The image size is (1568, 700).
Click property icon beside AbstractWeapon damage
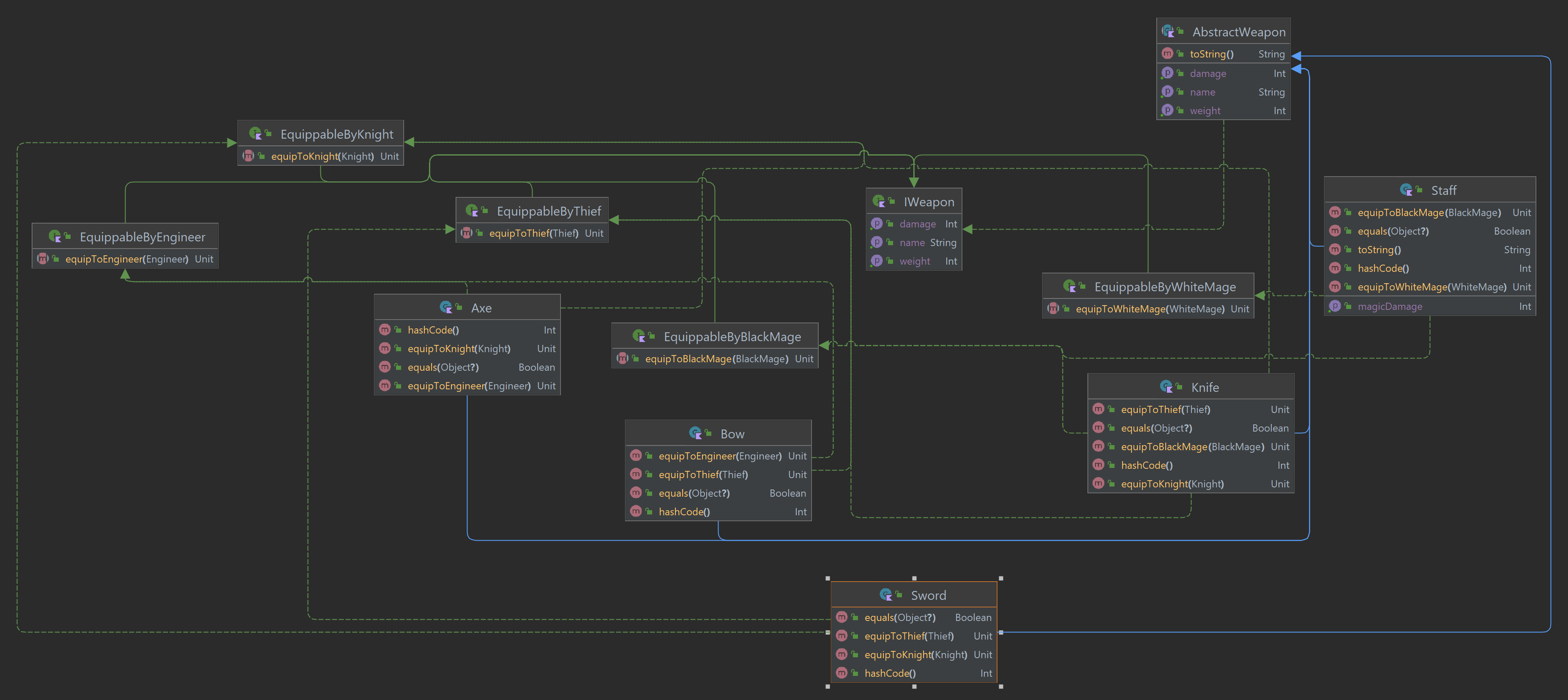1167,73
